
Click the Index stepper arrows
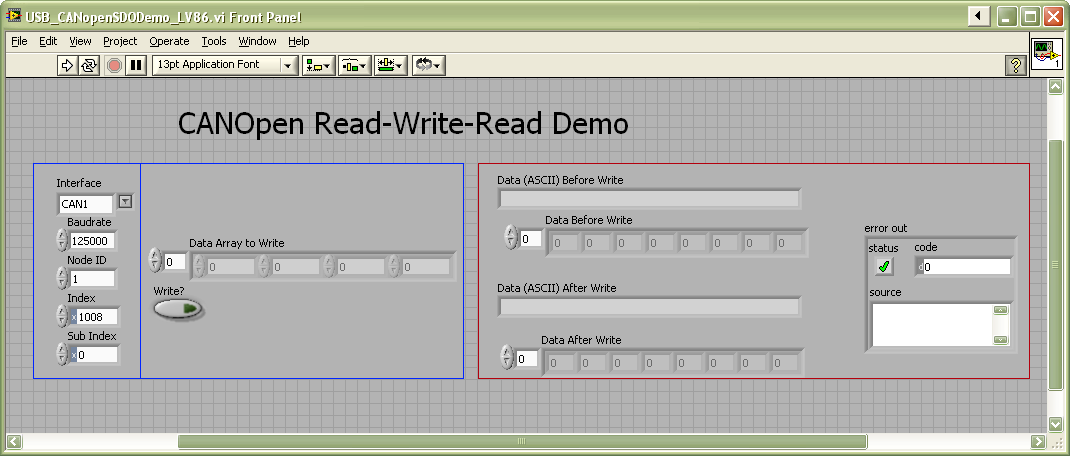62,316
